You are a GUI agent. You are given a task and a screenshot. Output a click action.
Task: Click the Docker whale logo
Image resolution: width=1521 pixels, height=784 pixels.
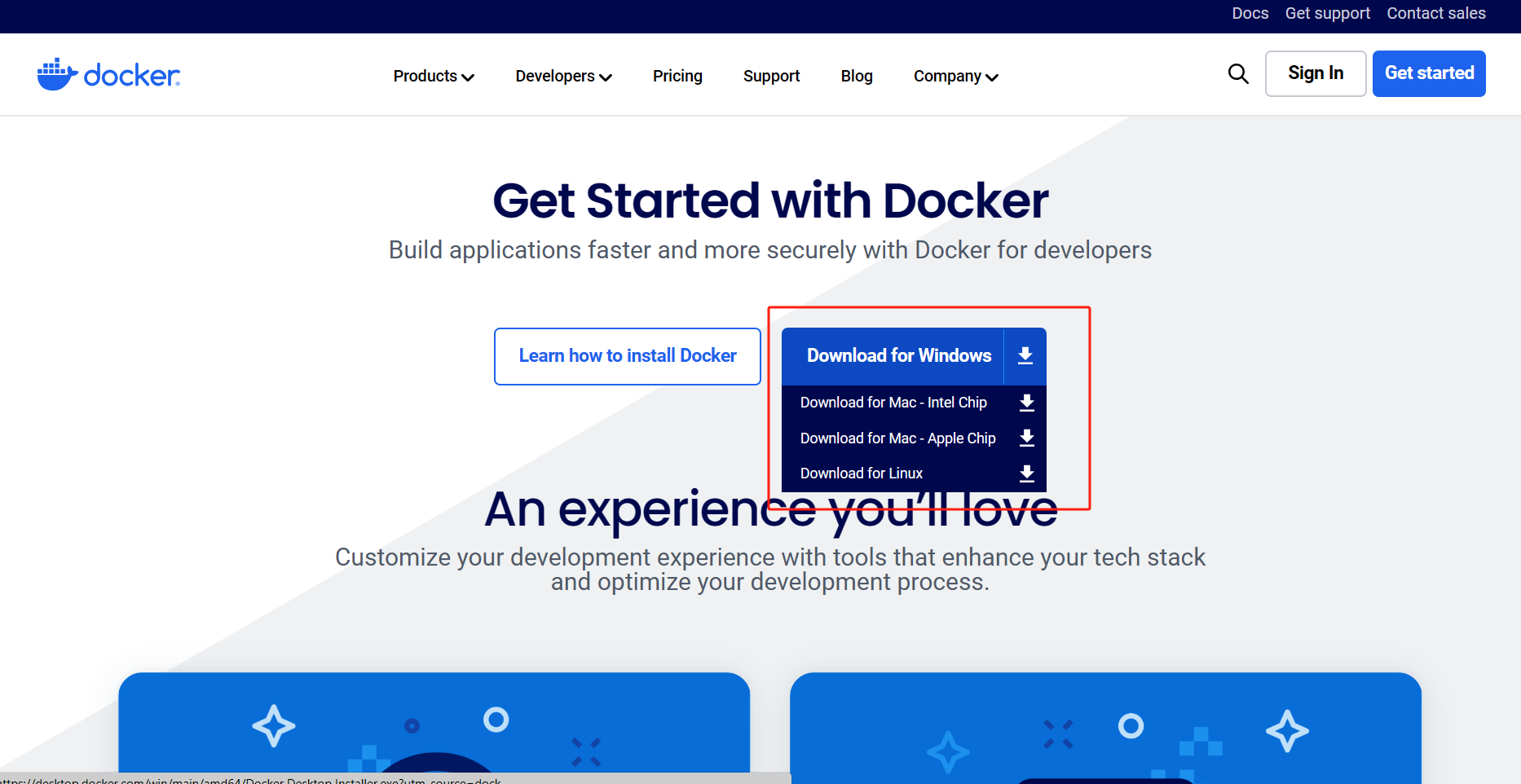[x=108, y=74]
